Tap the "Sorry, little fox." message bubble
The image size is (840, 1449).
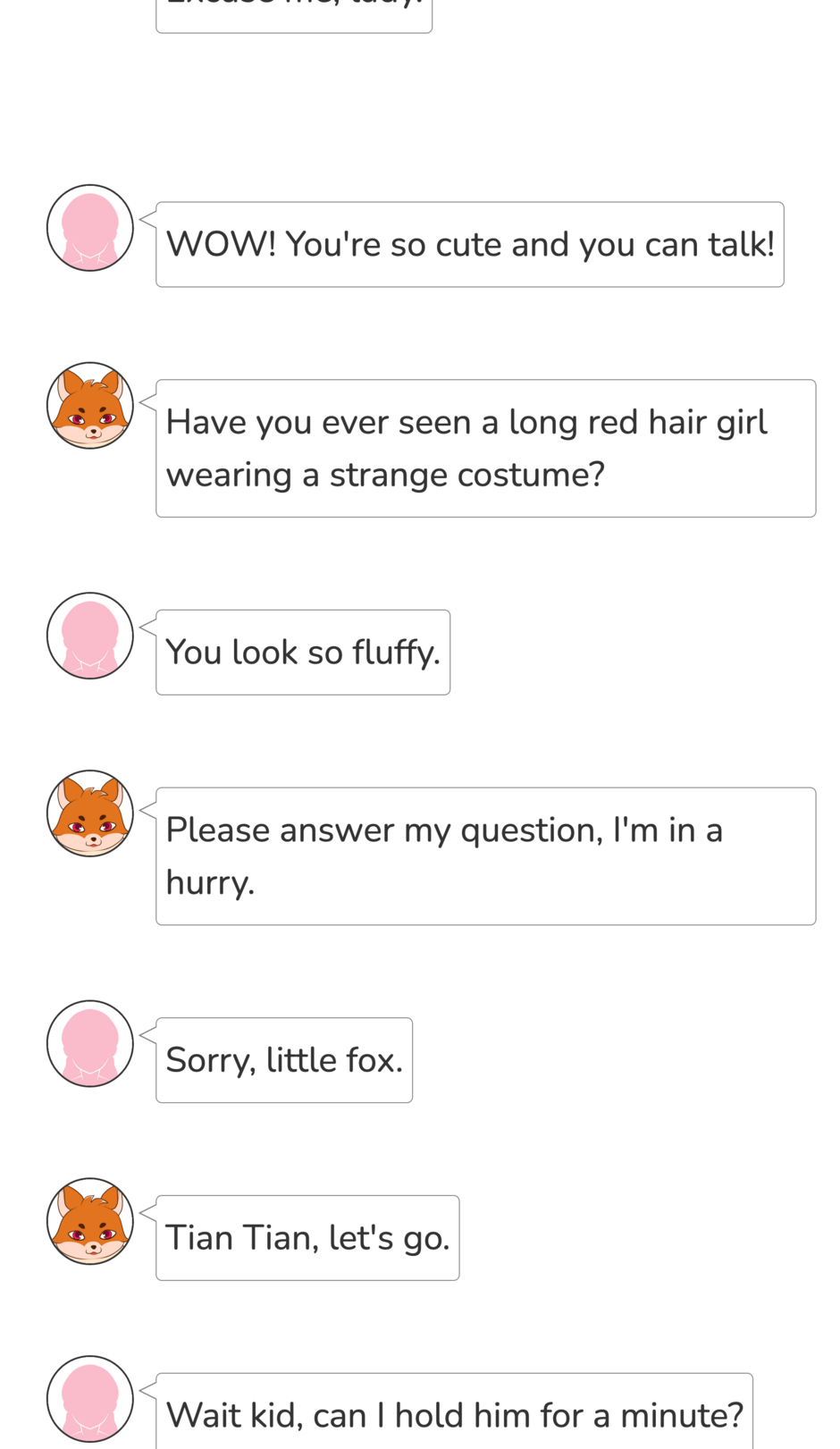(x=284, y=1060)
